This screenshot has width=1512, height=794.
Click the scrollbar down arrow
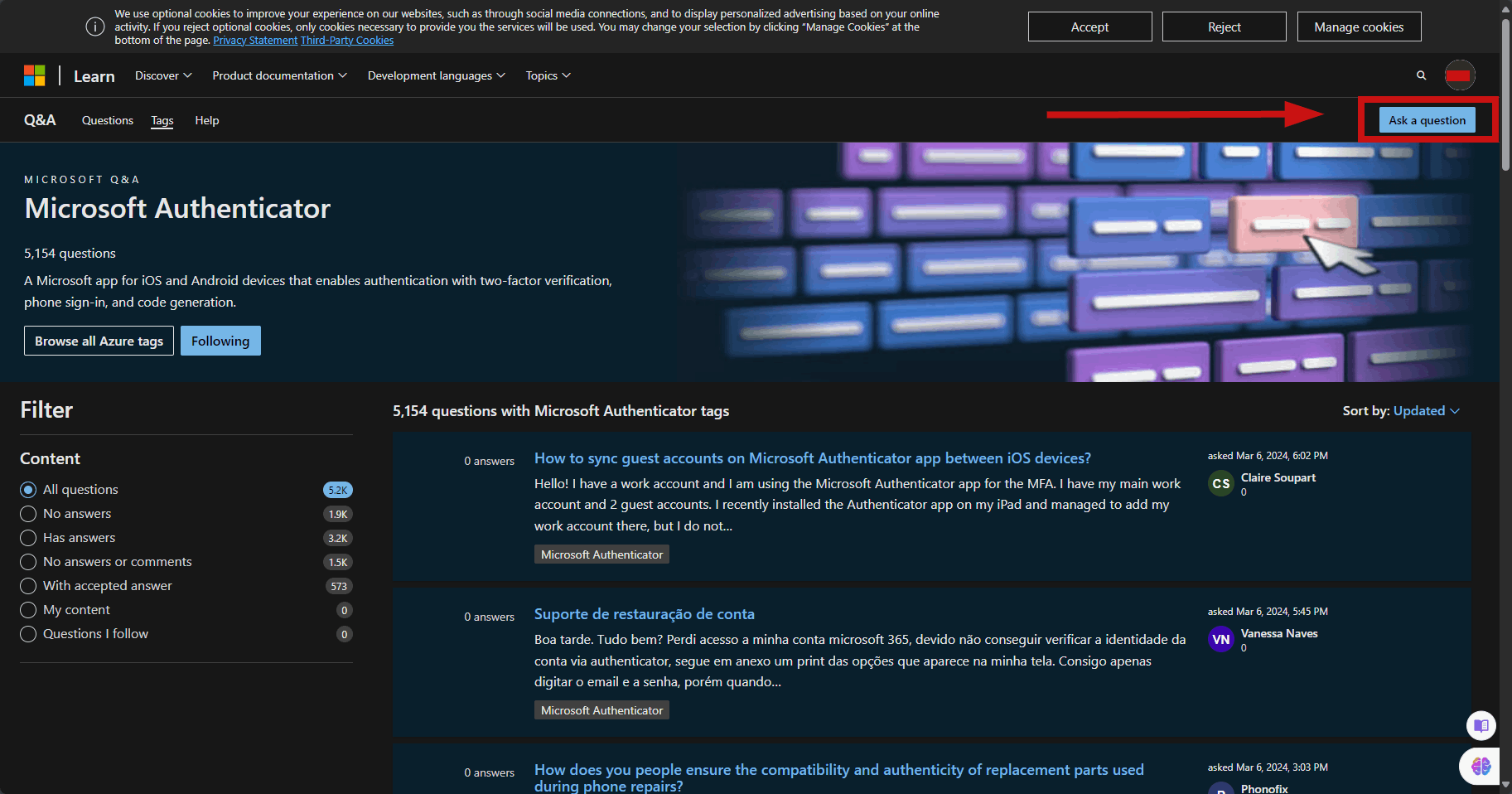[1505, 786]
